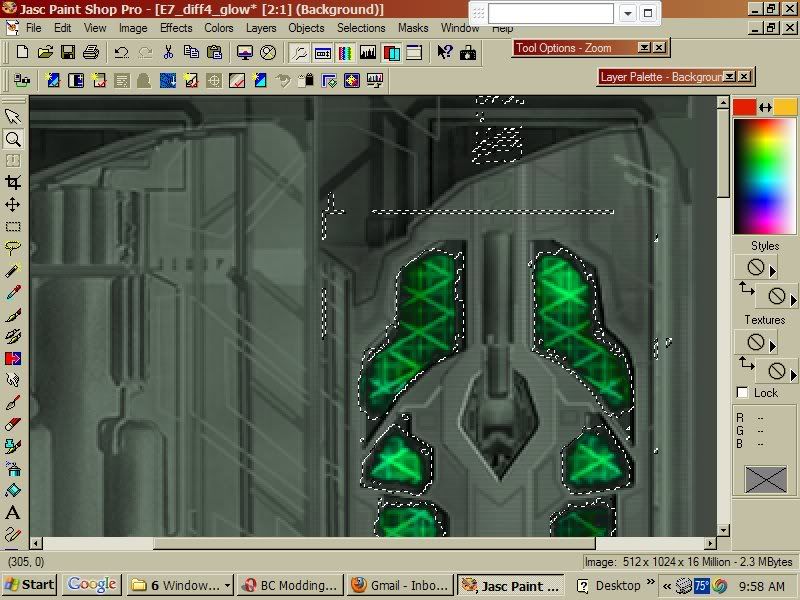The width and height of the screenshot is (800, 600).
Task: Select the Magic Wand tool
Action: pyautogui.click(x=13, y=270)
